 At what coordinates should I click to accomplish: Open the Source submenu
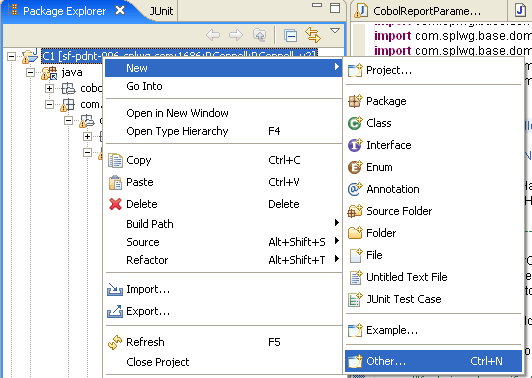pyautogui.click(x=223, y=242)
